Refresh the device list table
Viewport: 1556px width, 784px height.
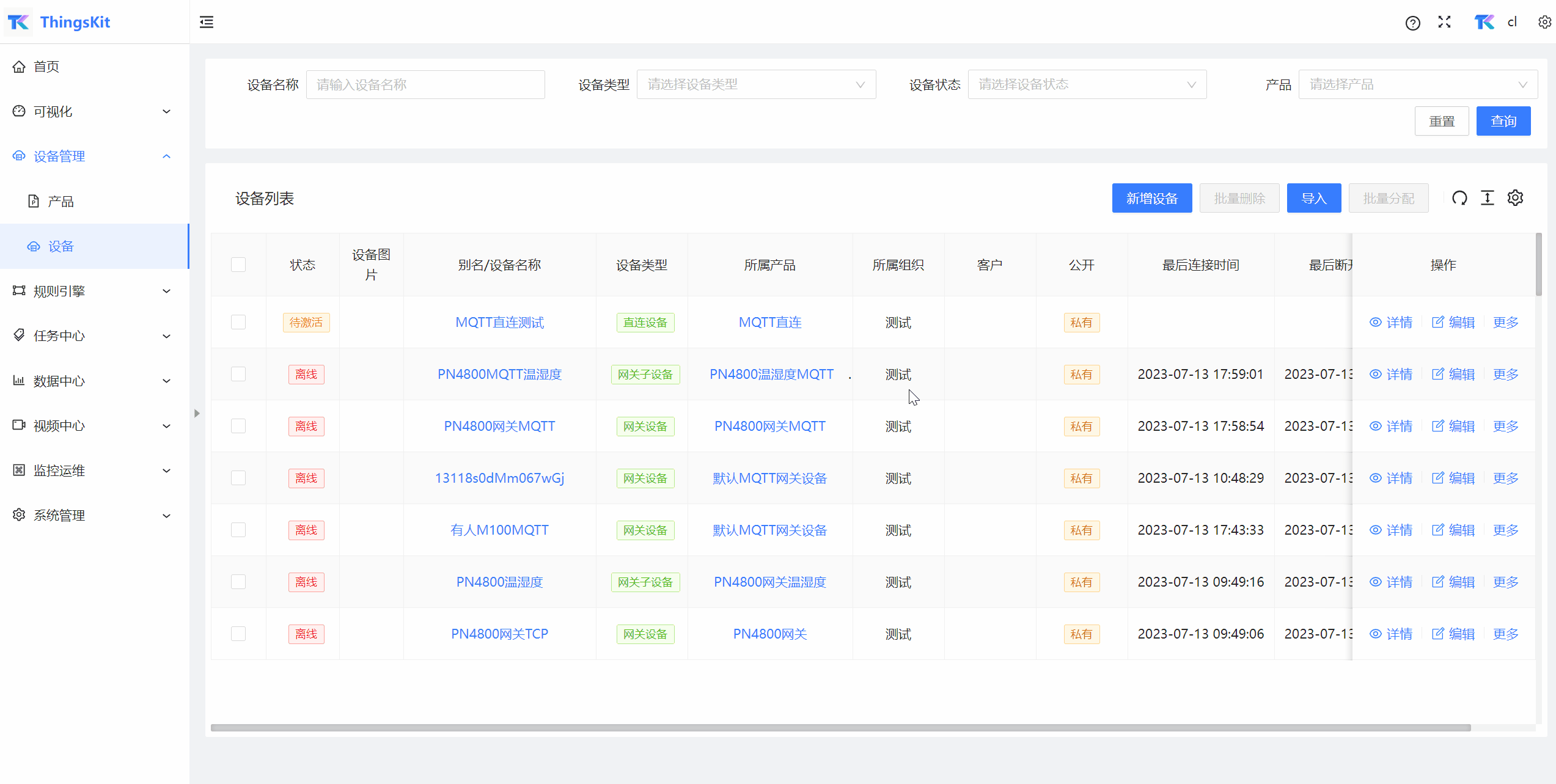tap(1459, 198)
